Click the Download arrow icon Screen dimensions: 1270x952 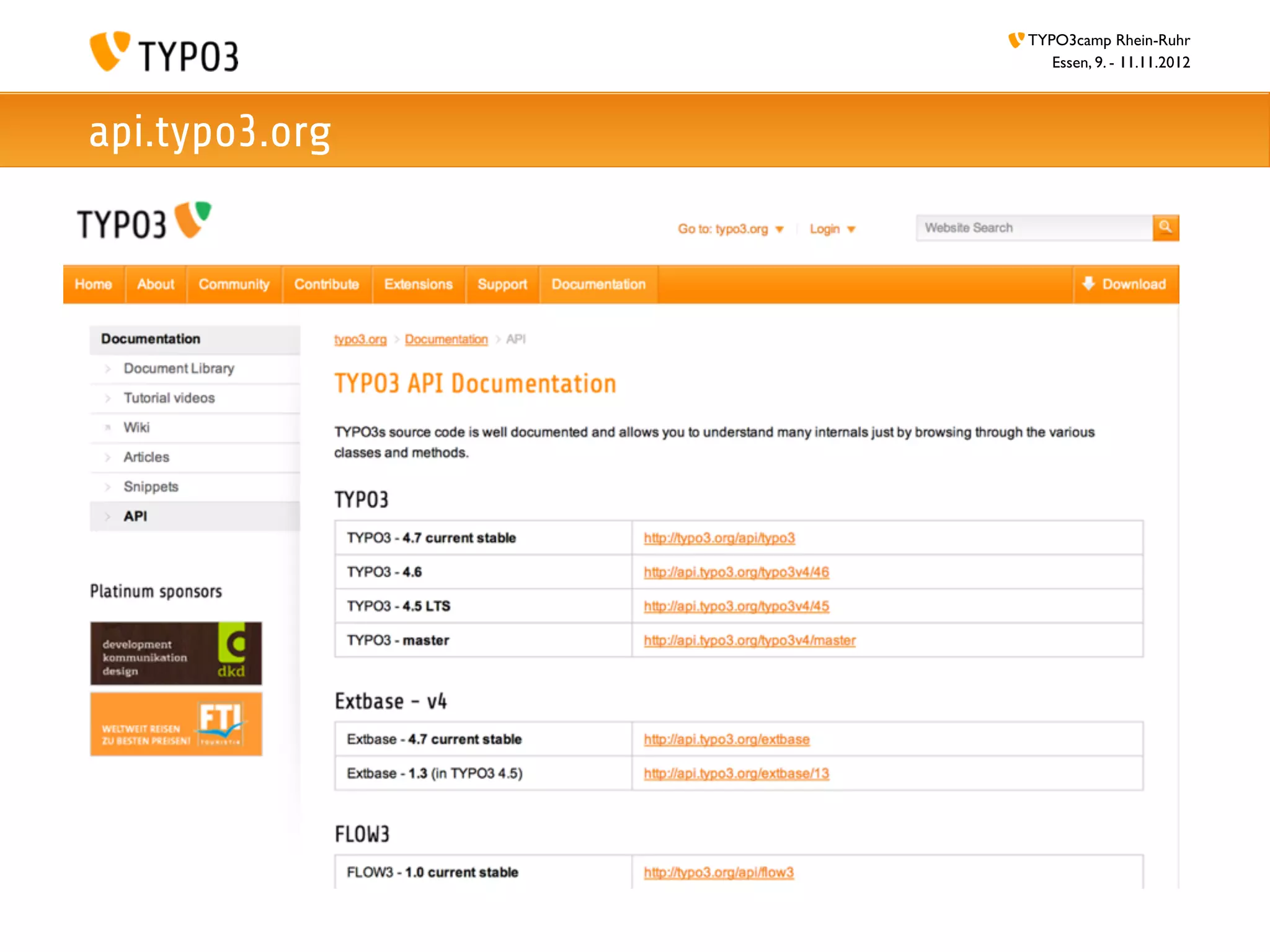coord(1088,283)
